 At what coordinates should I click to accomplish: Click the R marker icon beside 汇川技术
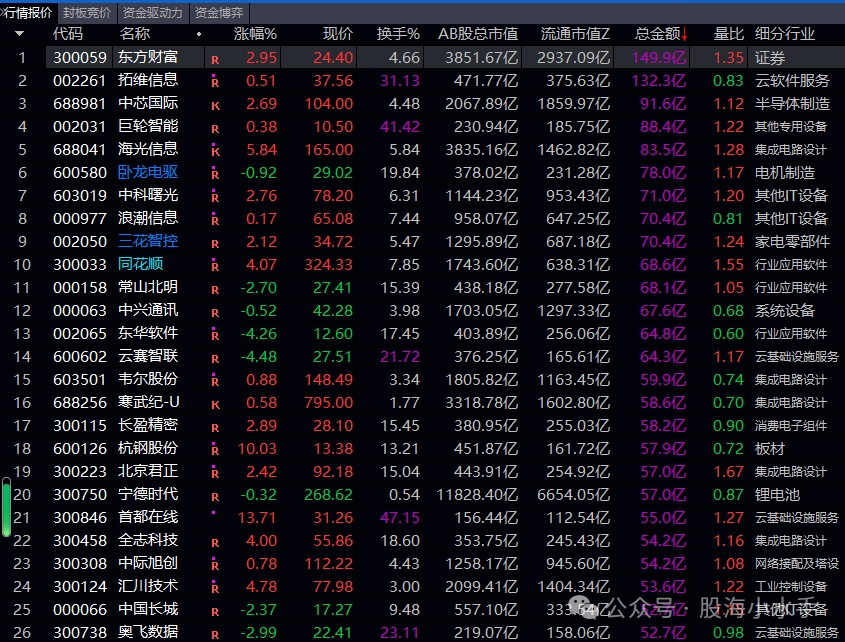click(x=215, y=588)
